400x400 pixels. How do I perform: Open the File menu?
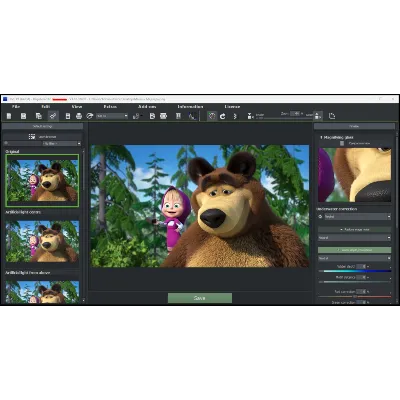(x=16, y=107)
